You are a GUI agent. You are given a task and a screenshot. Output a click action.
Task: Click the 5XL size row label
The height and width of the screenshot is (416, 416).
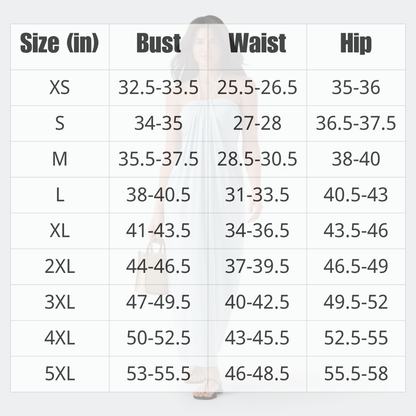(60, 374)
